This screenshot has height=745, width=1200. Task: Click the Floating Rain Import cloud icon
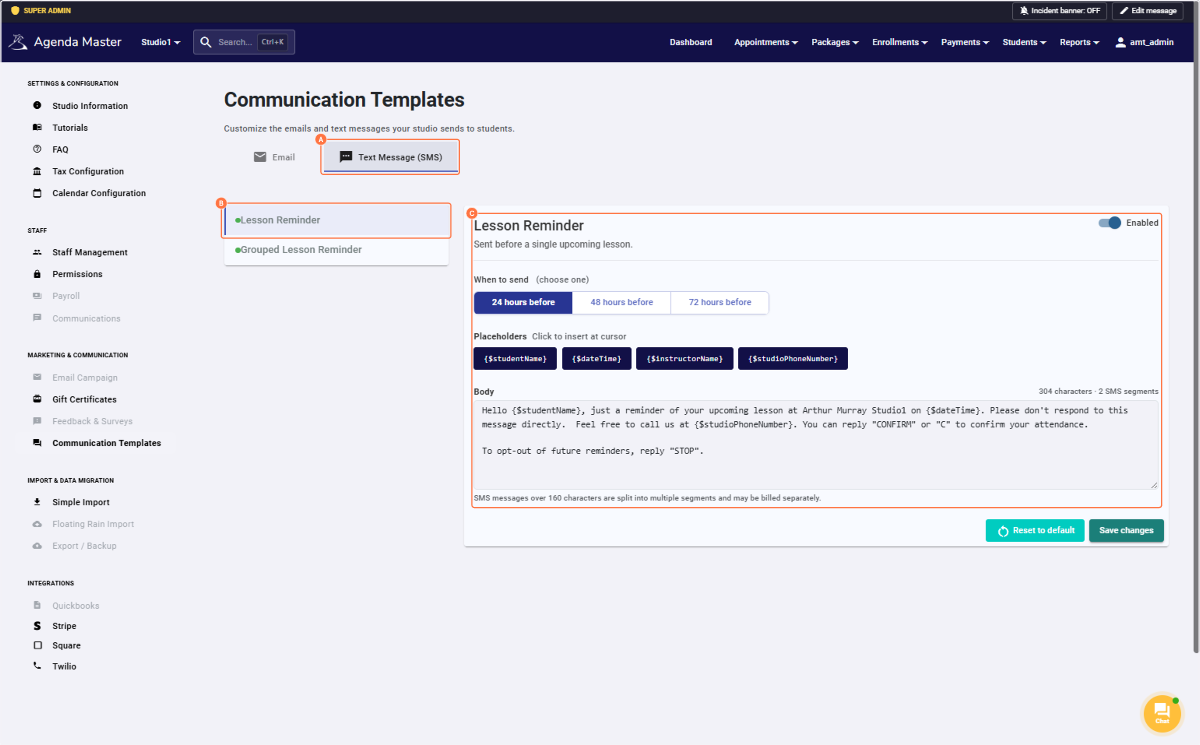coord(37,524)
